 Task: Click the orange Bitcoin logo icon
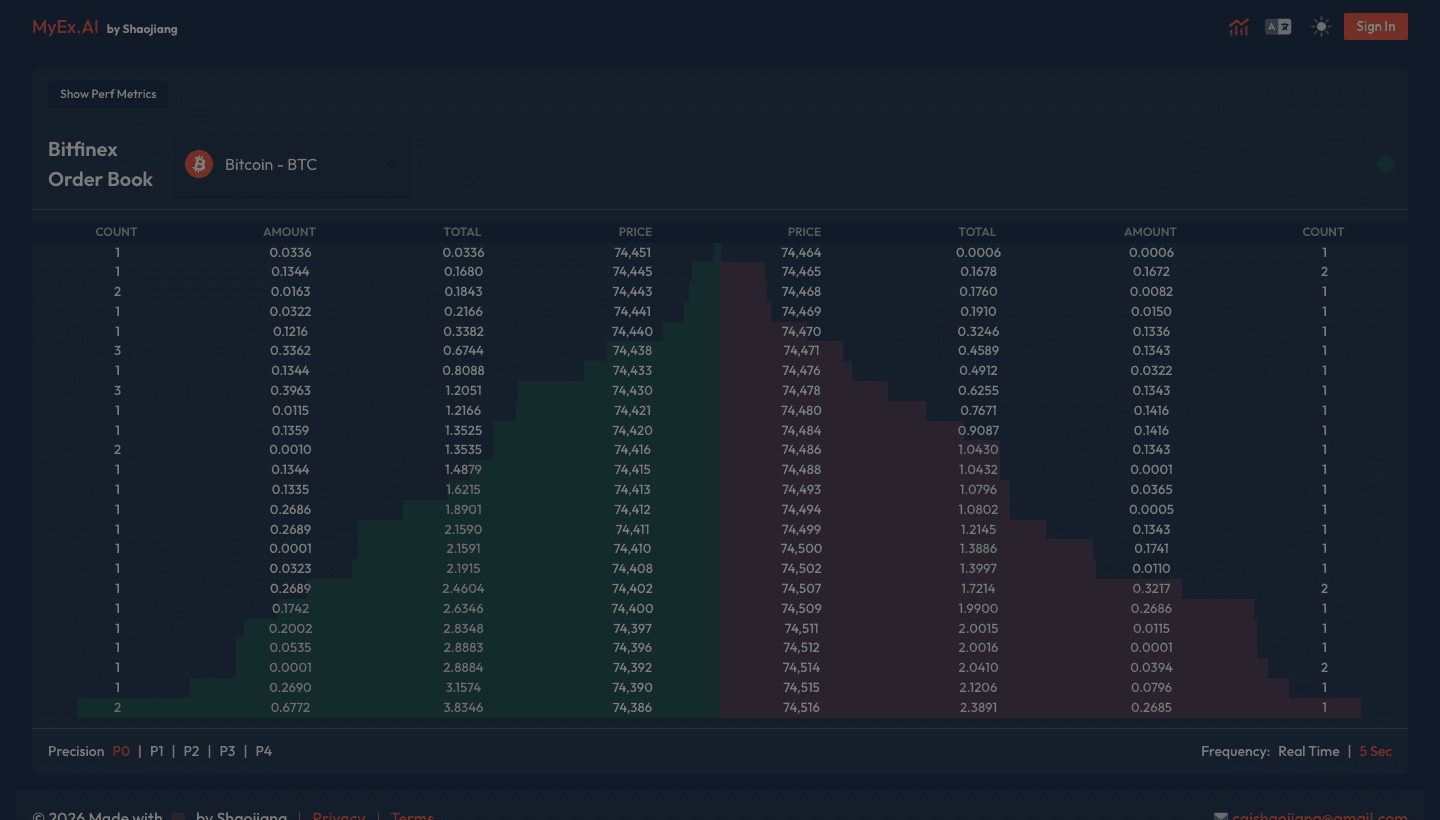click(199, 165)
